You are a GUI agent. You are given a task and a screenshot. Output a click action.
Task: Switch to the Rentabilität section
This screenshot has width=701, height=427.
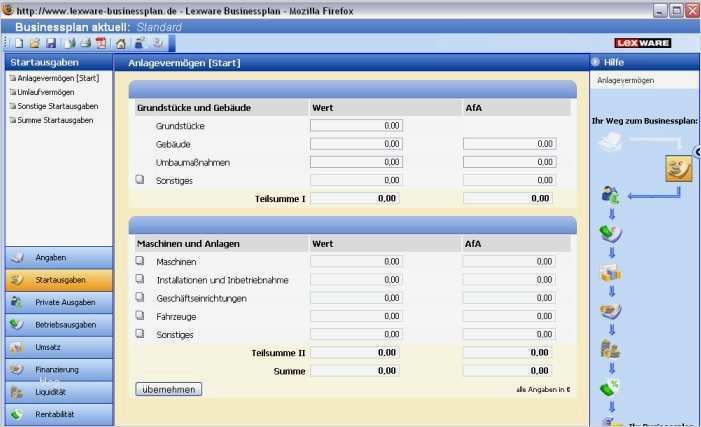click(59, 414)
